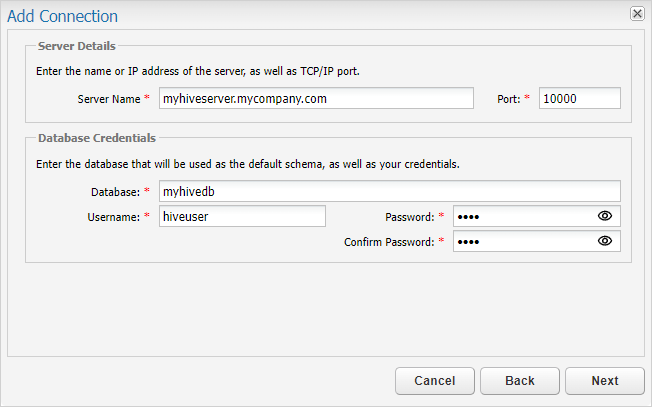
Task: Click the Port label
Action: tap(509, 99)
